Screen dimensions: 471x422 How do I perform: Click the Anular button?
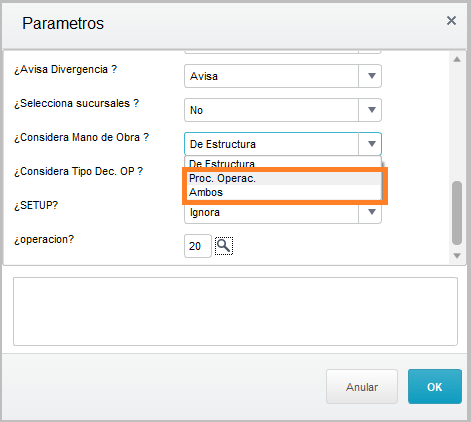(x=362, y=387)
